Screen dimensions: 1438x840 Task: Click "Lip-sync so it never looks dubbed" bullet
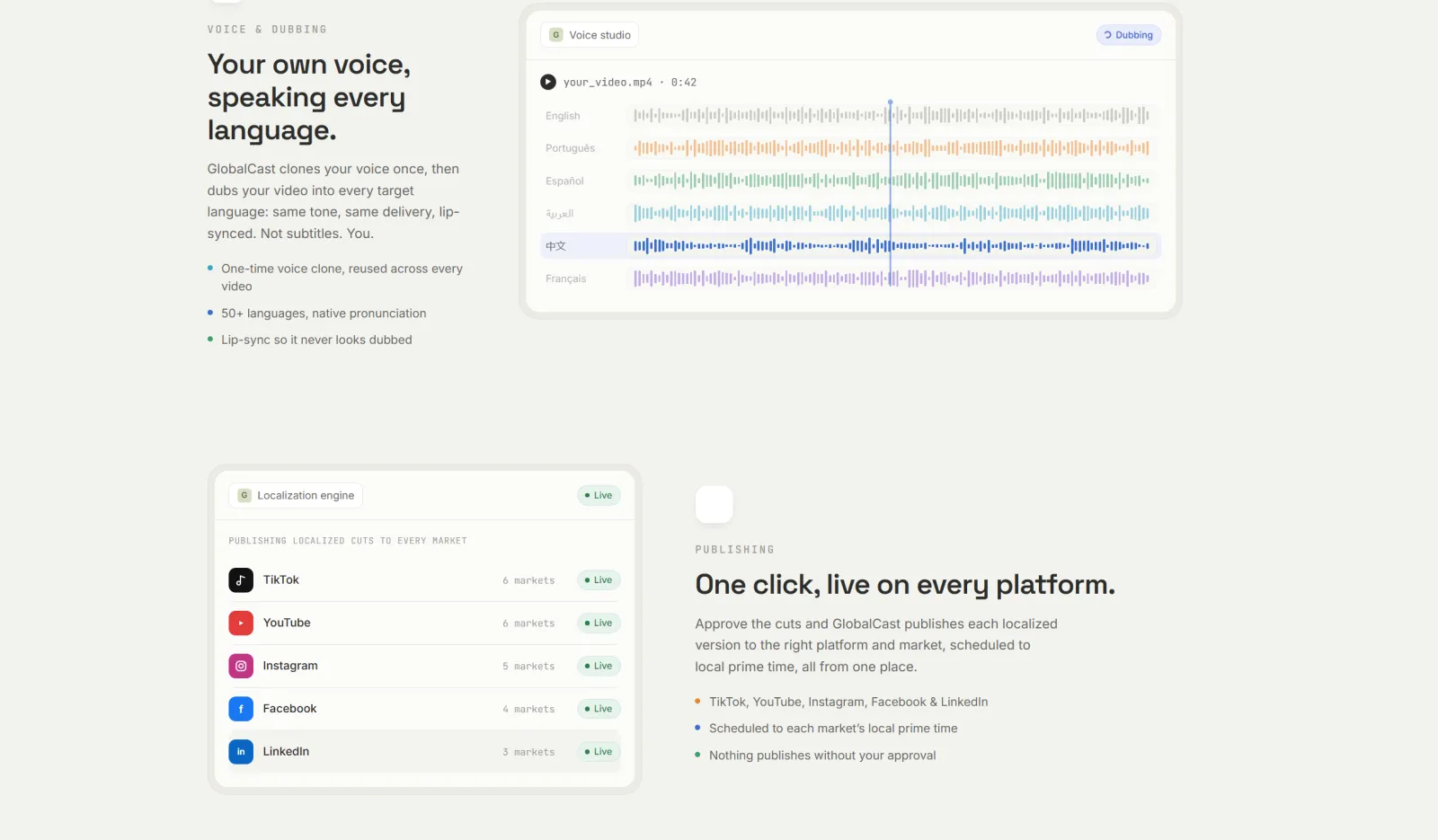click(x=316, y=340)
